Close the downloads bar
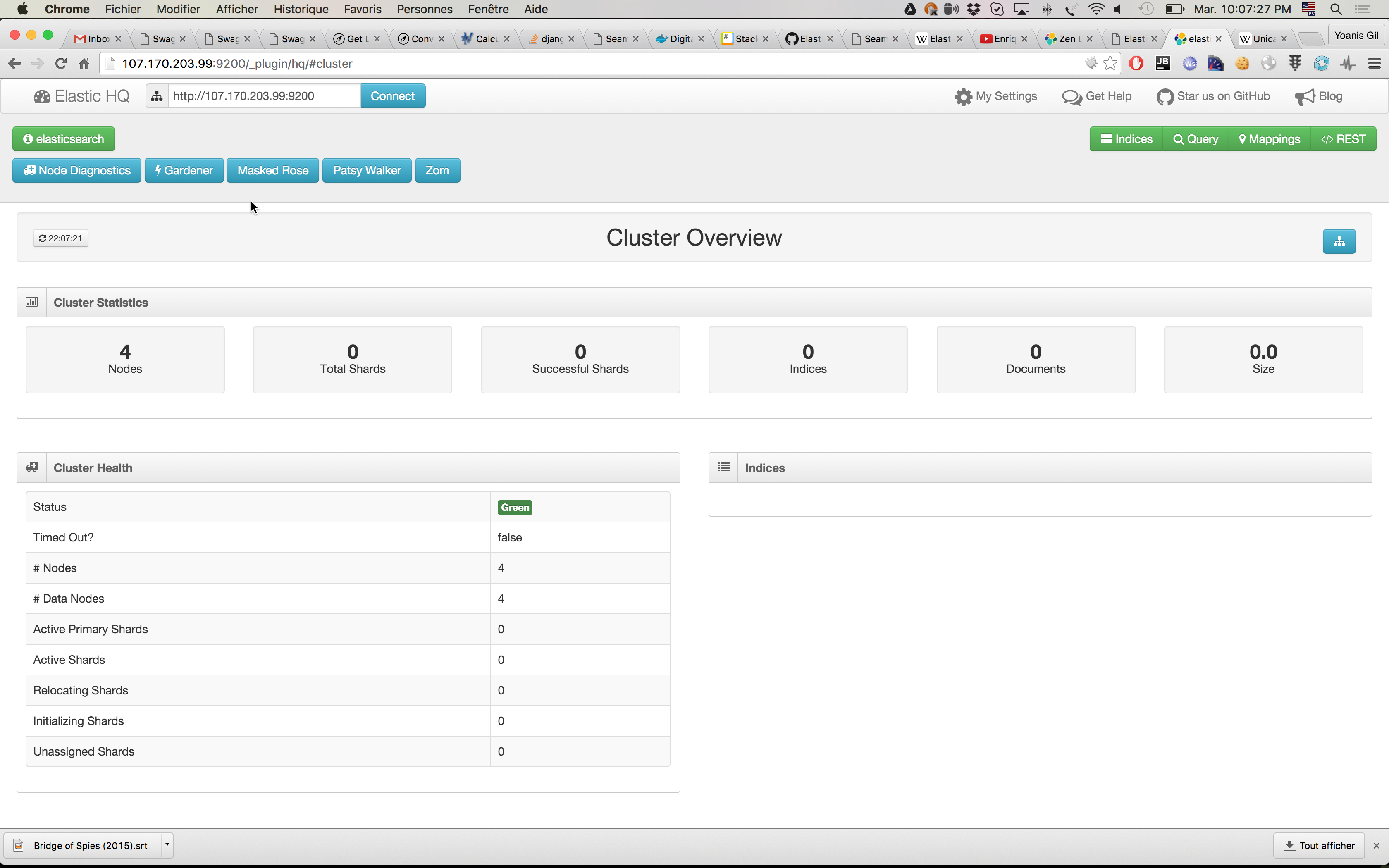 point(1376,846)
